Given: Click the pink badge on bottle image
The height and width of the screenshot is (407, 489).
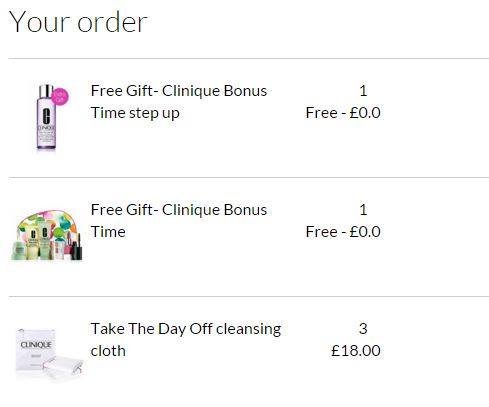Looking at the screenshot, I should [x=60, y=96].
